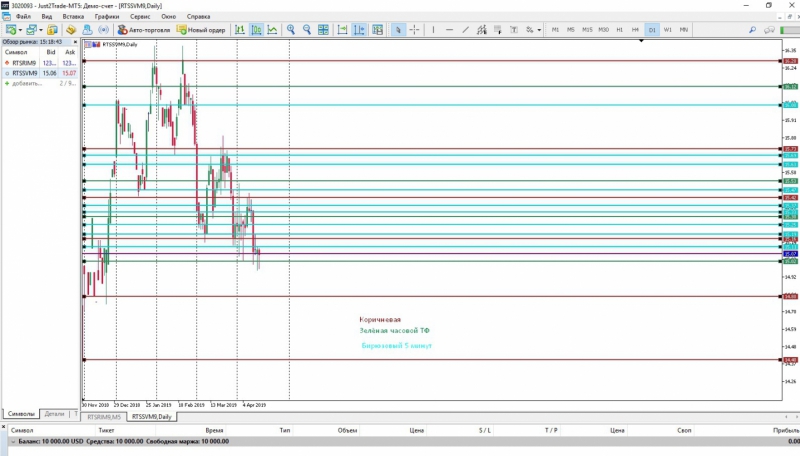Draw a horizontal line on chart
This screenshot has height=456, width=800.
(449, 30)
